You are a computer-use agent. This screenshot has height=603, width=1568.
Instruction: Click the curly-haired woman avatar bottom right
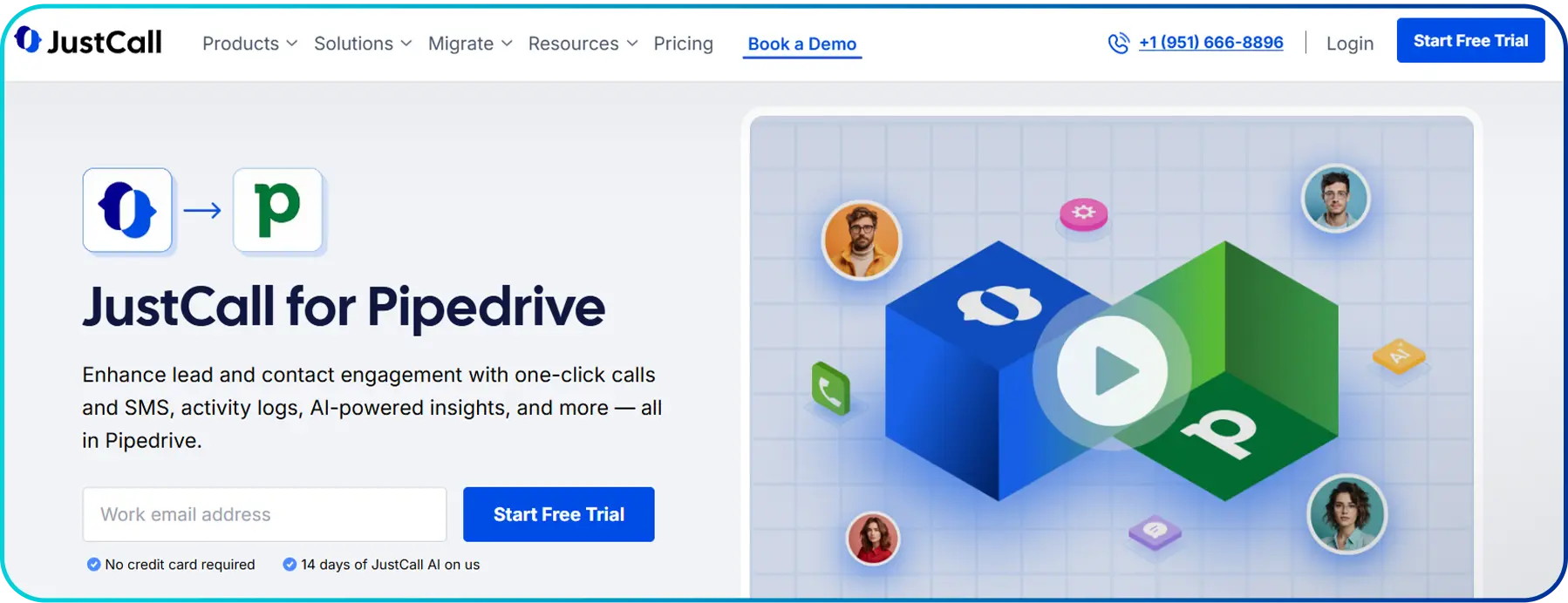[1346, 514]
